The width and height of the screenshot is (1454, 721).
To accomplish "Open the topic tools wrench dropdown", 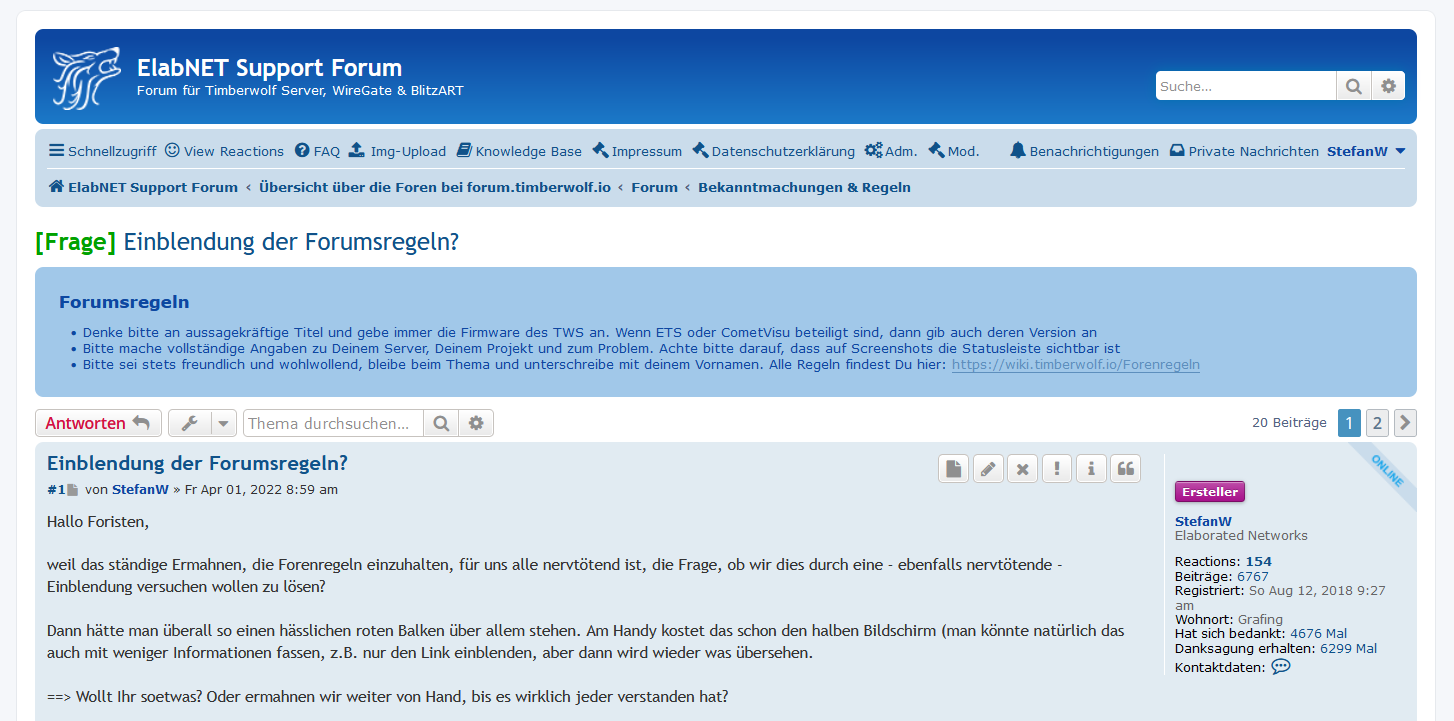I will 202,423.
